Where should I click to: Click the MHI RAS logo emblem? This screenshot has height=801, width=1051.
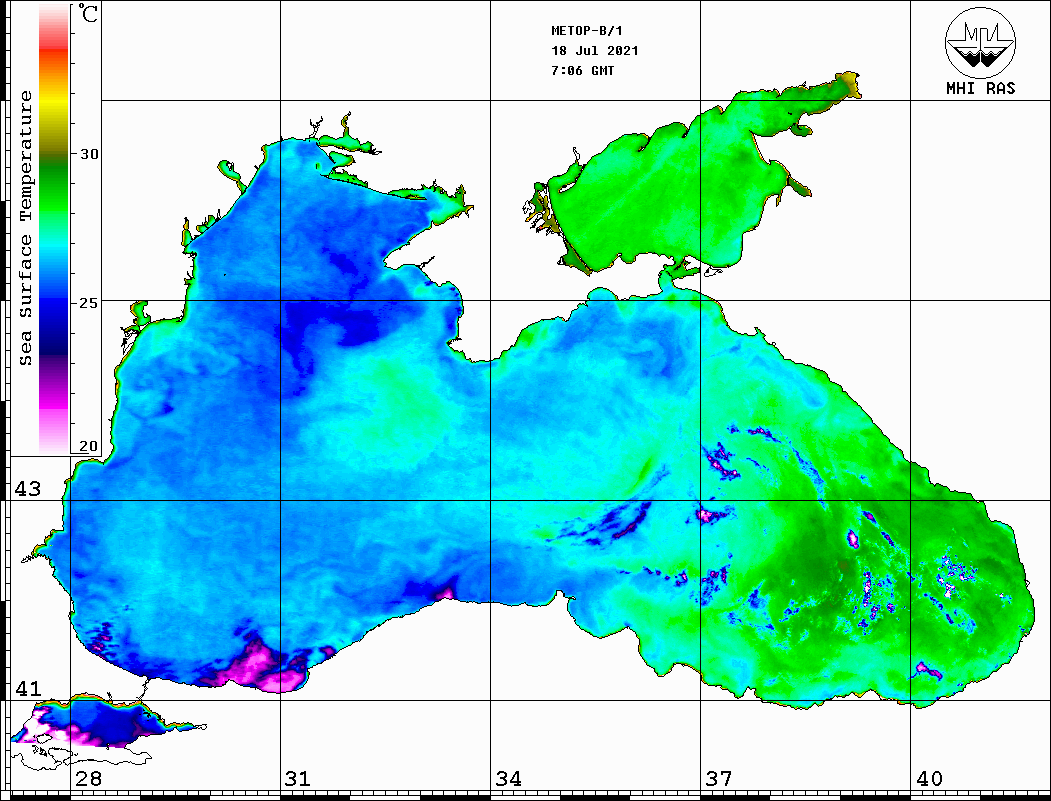(x=980, y=42)
